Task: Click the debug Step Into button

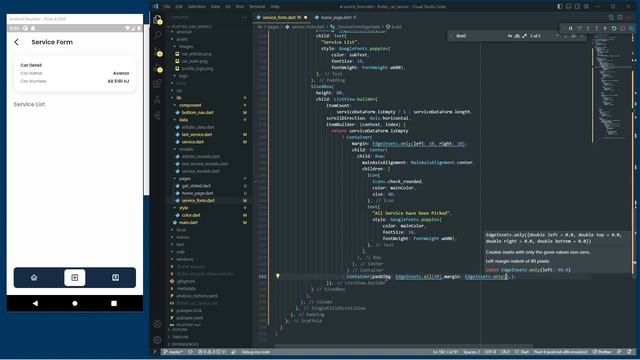Action: click(x=588, y=28)
